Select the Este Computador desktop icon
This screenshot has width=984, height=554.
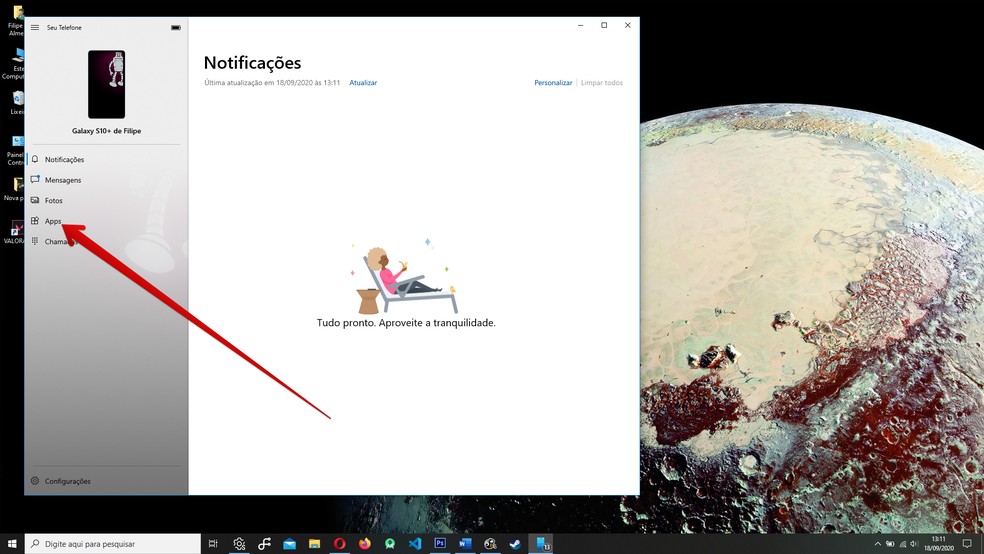point(14,63)
